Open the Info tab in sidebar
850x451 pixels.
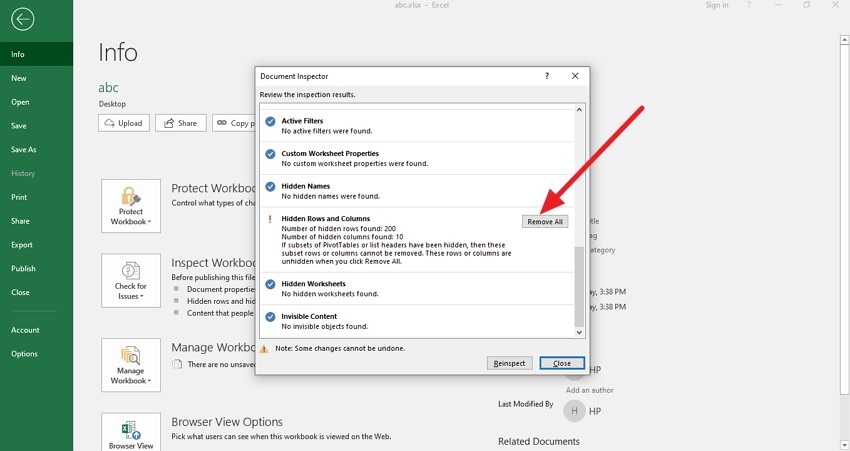(x=36, y=54)
